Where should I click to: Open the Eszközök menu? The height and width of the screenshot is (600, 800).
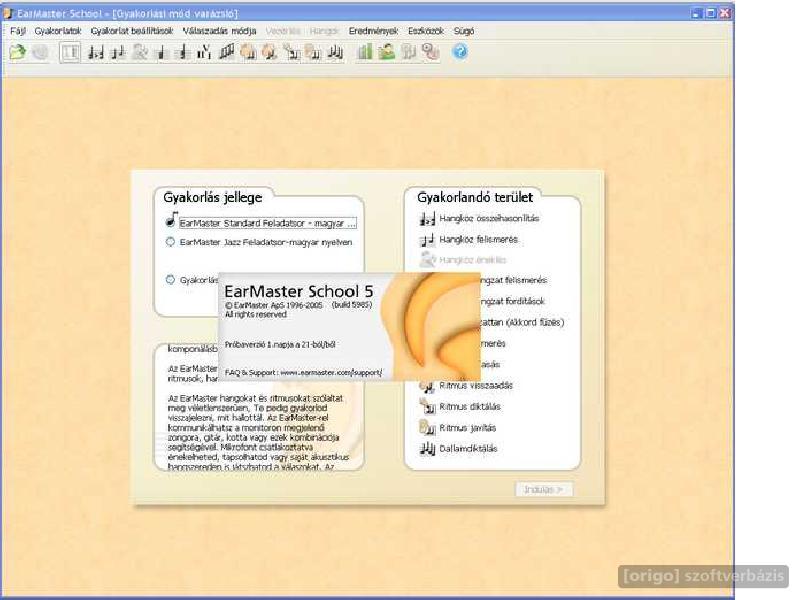coord(426,31)
